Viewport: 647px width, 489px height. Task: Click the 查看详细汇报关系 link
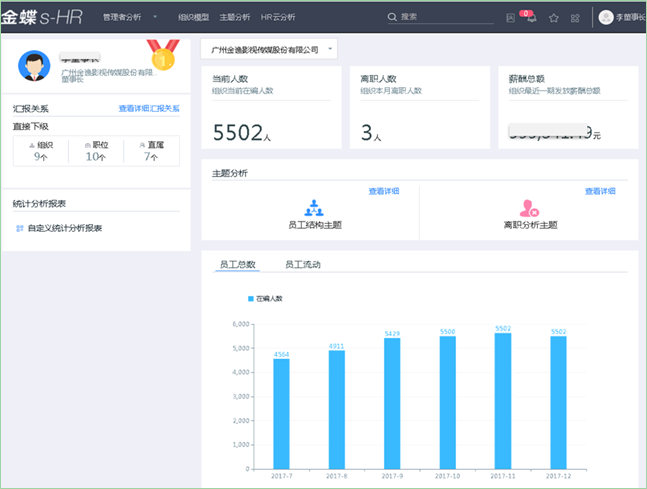click(x=149, y=108)
